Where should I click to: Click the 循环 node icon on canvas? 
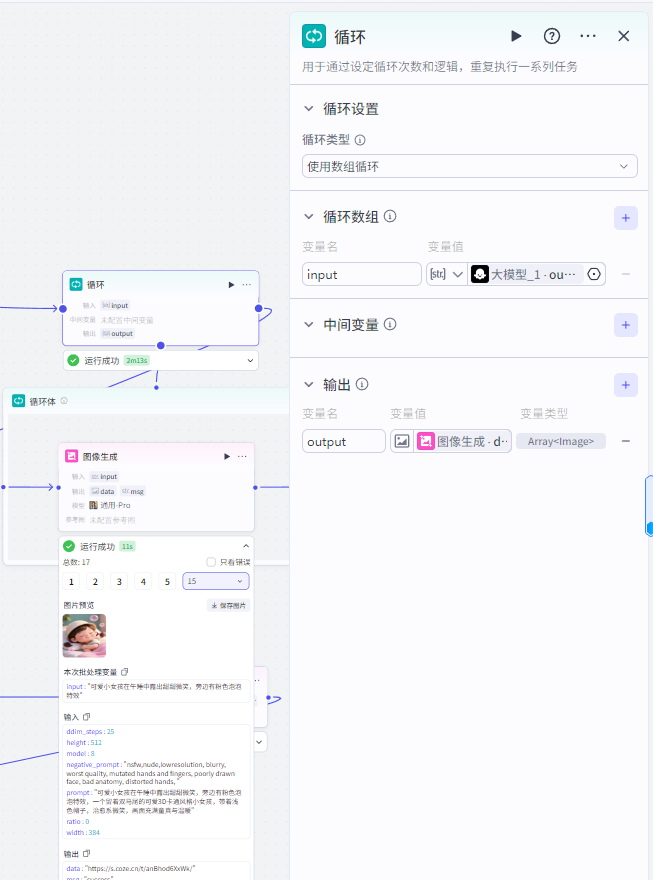tap(76, 284)
